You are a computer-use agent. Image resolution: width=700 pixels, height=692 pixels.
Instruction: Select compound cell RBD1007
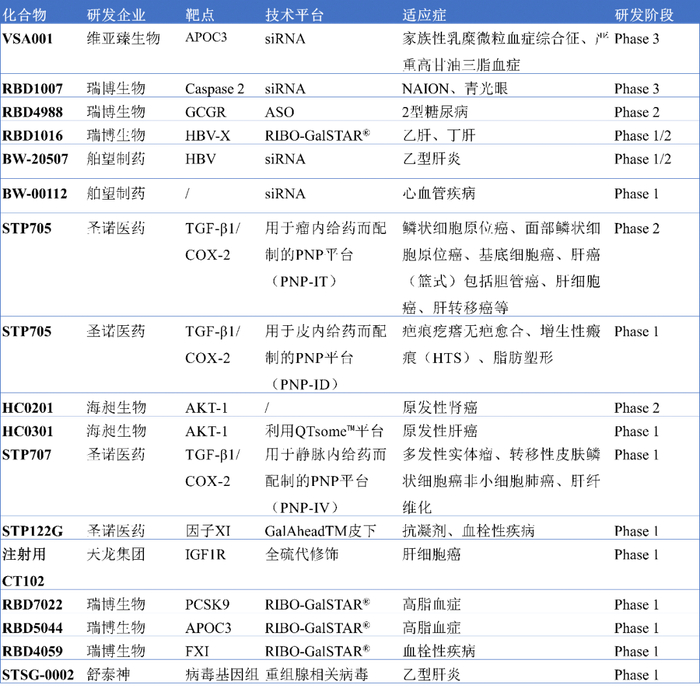32,88
